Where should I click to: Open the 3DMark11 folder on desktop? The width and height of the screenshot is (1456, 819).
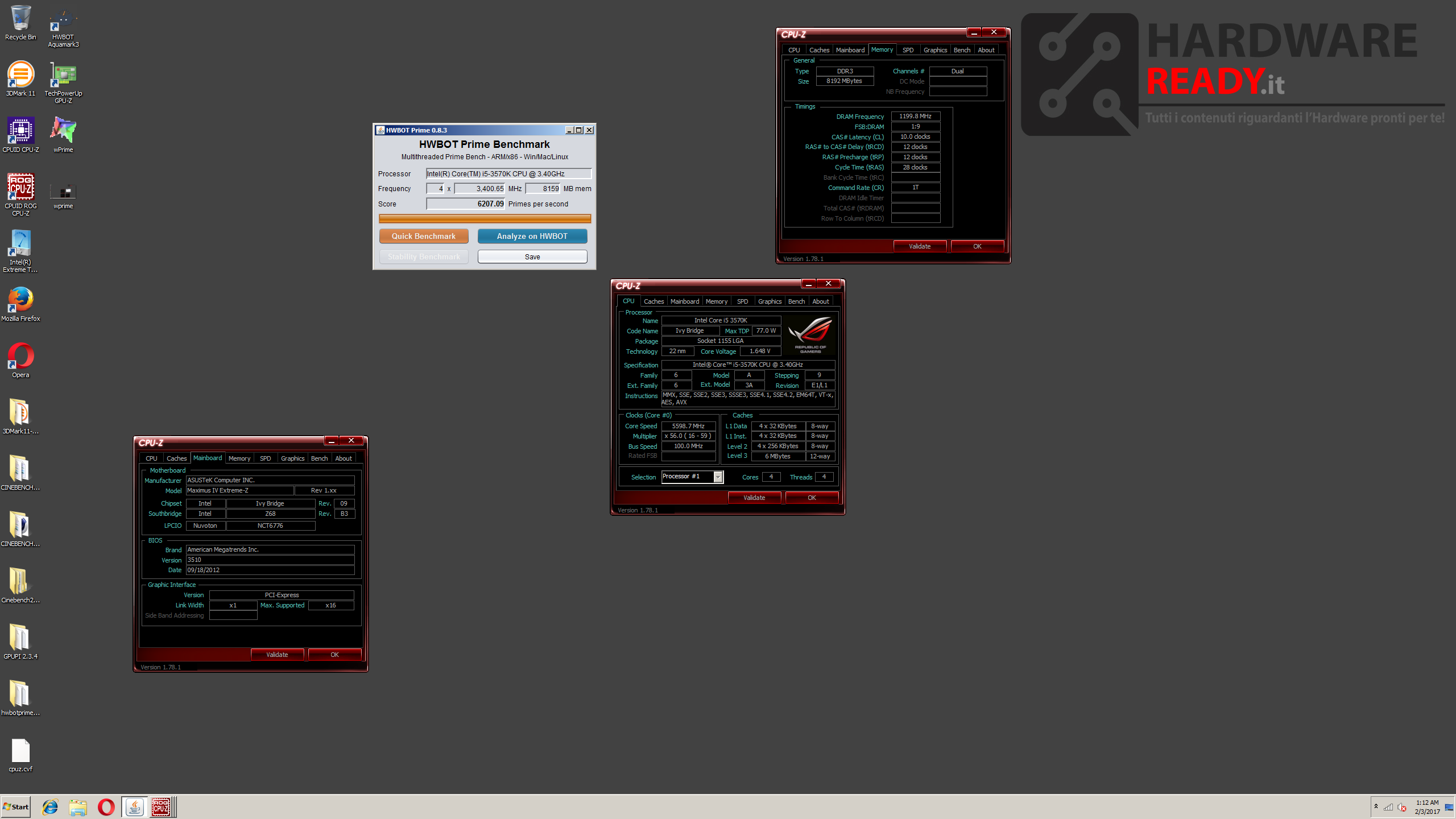tap(20, 416)
